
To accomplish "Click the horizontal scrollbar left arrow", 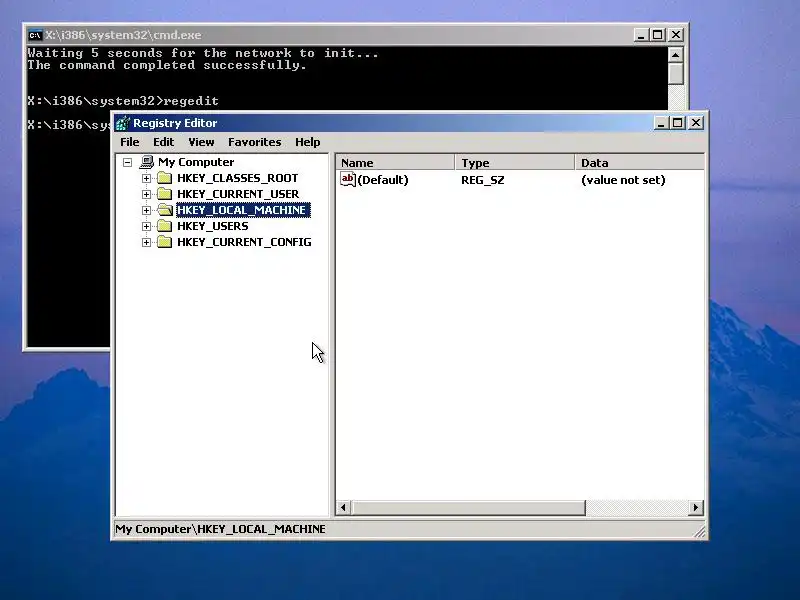I will click(343, 508).
